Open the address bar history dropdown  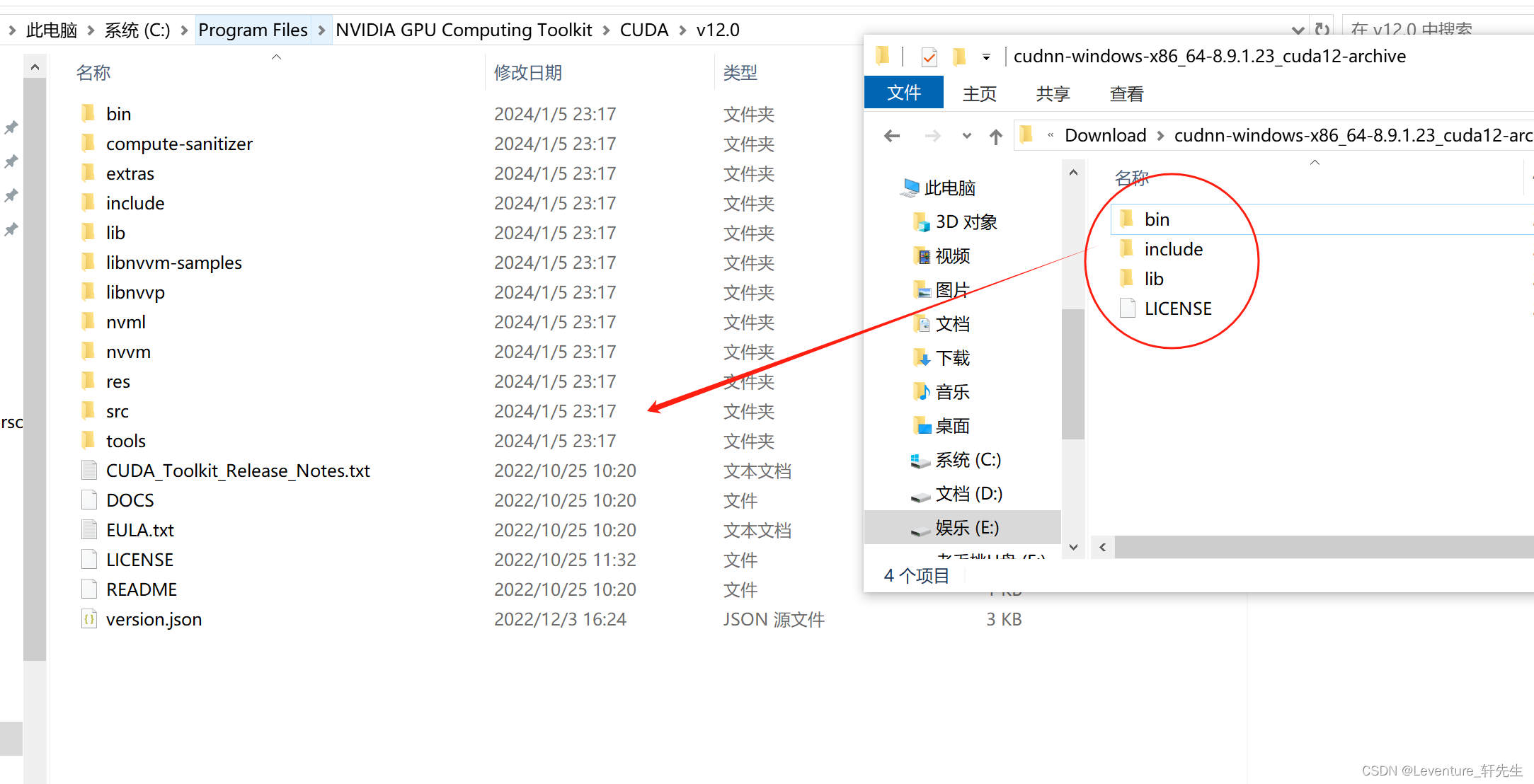tap(1297, 30)
